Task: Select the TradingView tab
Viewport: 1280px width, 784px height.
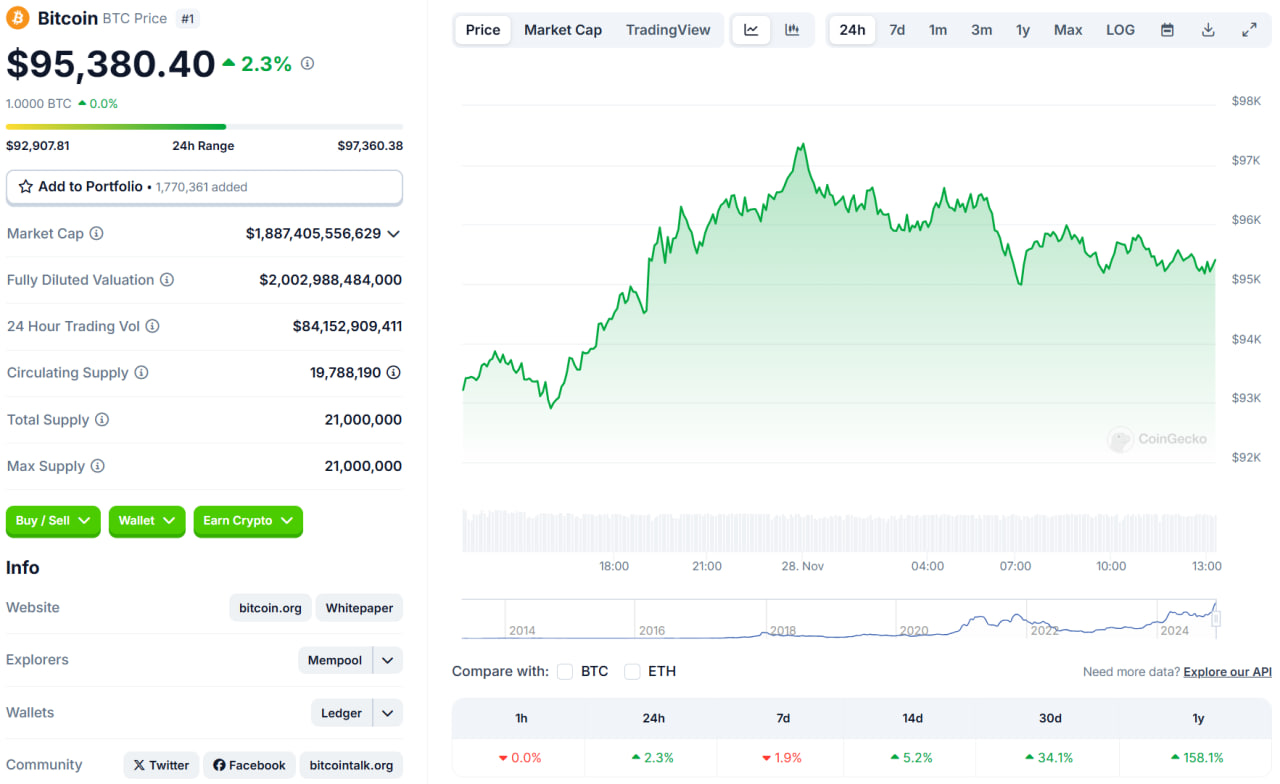Action: tap(668, 30)
